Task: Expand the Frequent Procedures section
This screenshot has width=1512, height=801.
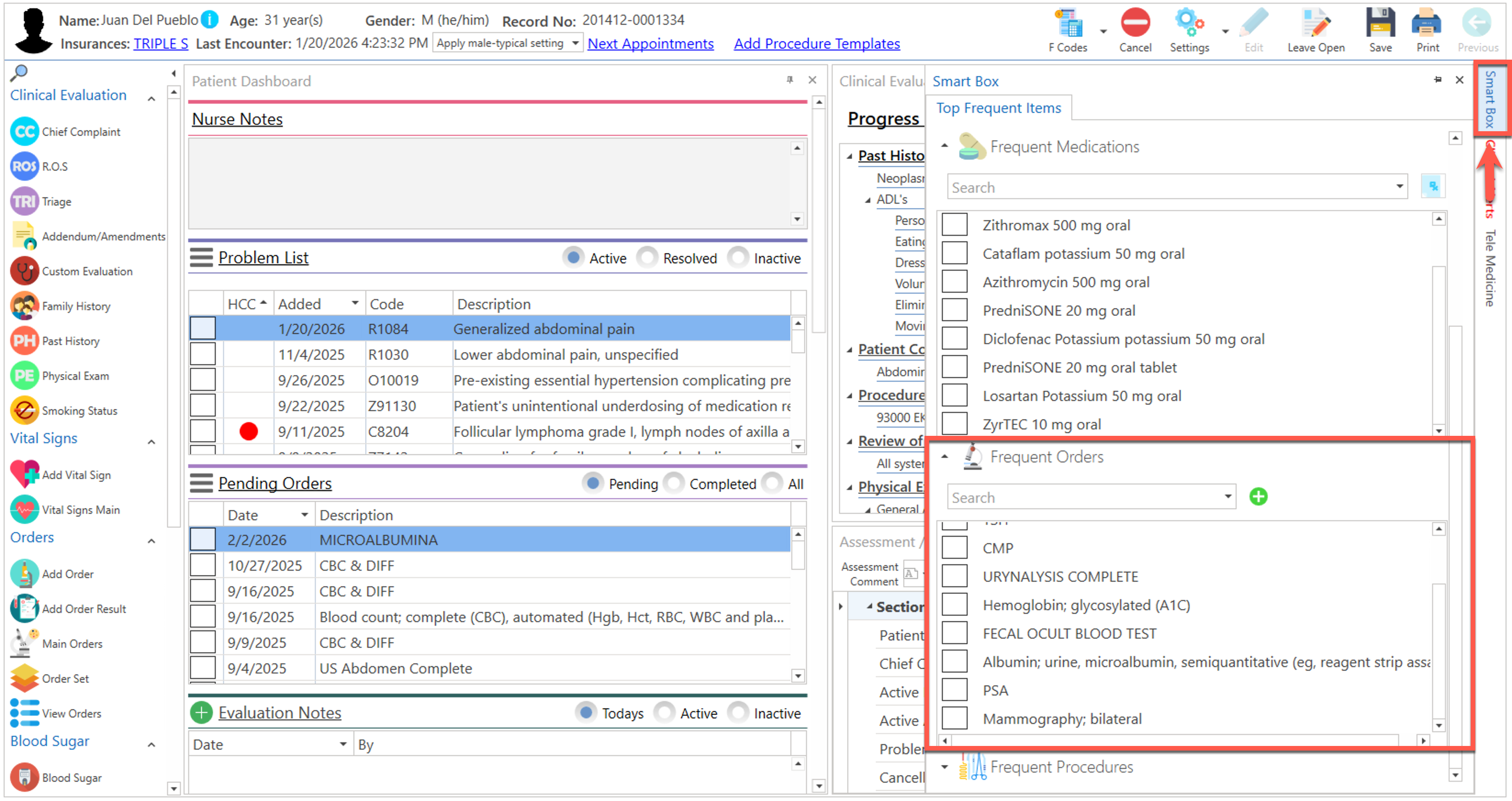Action: [944, 767]
